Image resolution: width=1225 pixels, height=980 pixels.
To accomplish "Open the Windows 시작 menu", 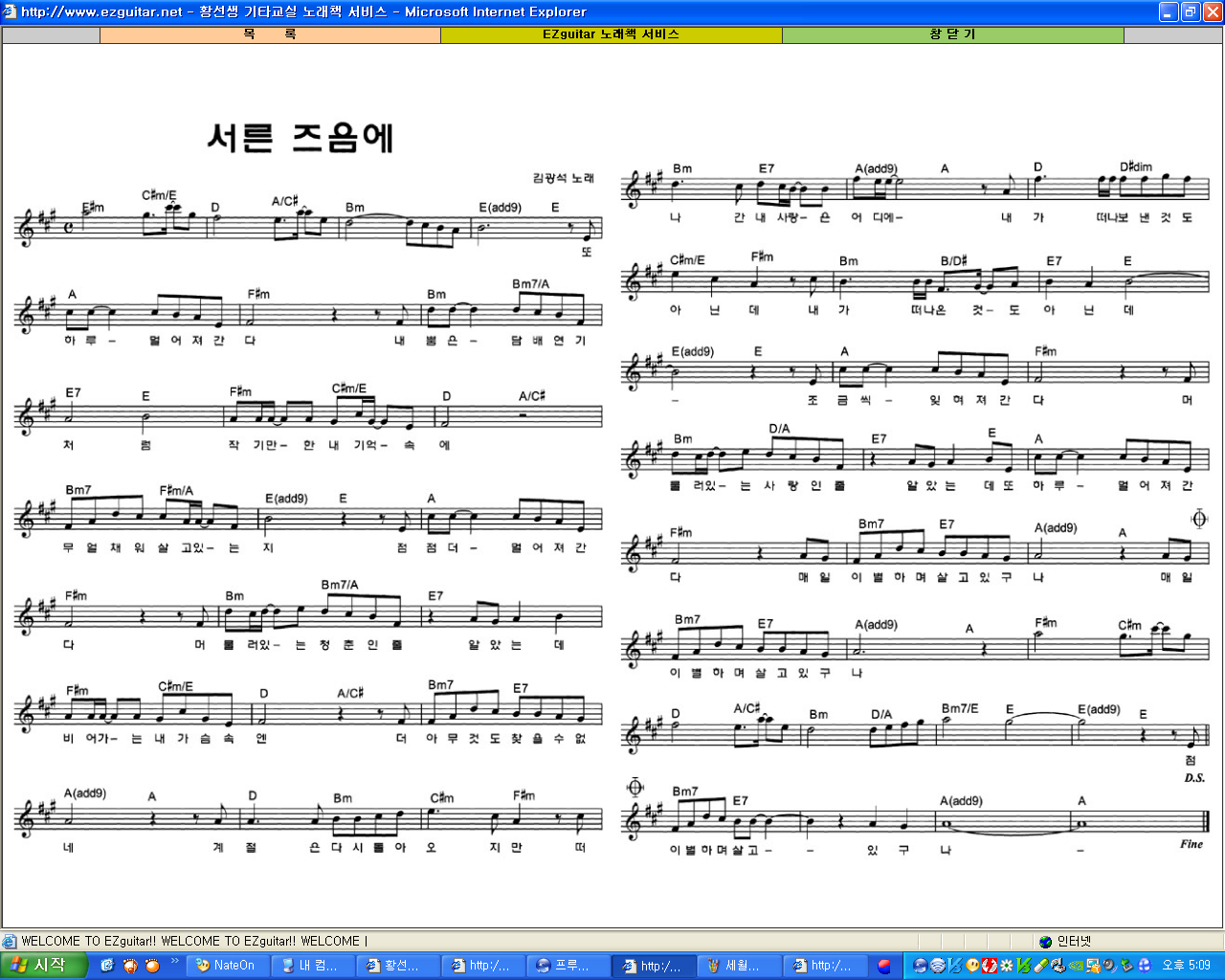I will coord(44,966).
